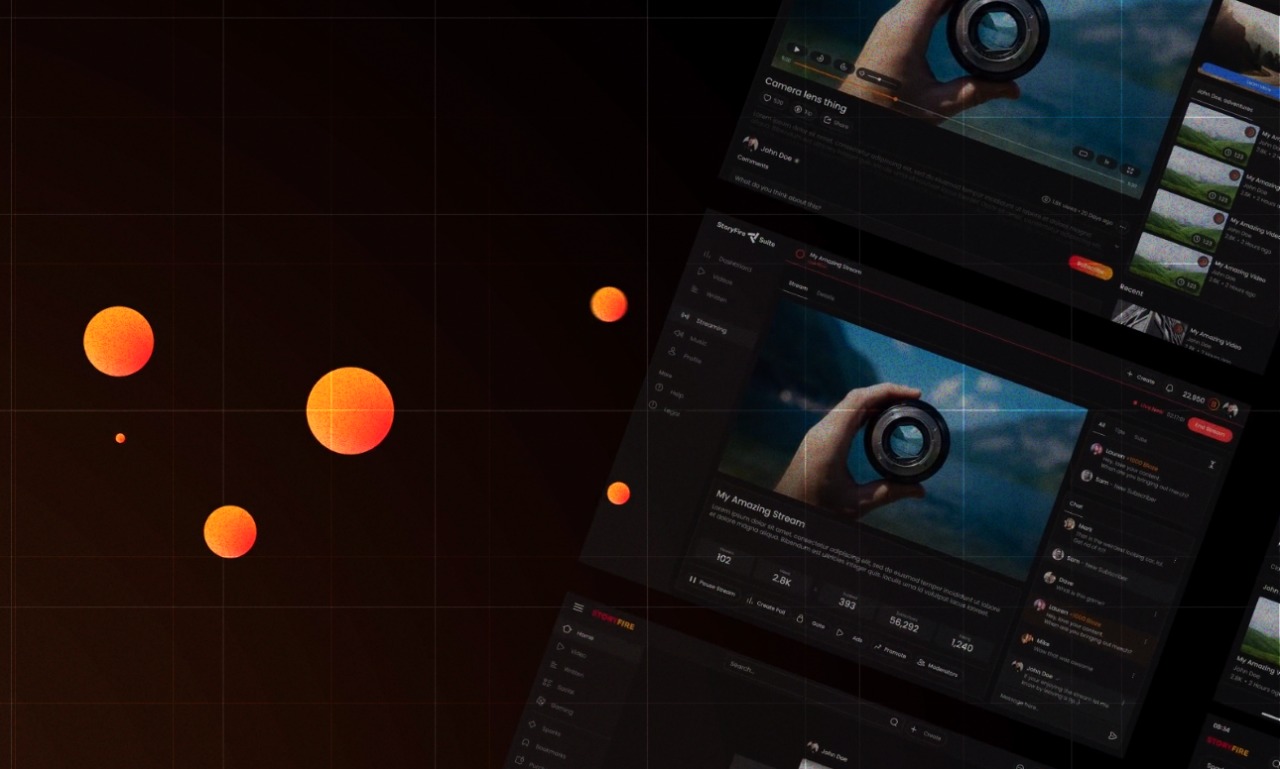This screenshot has height=769, width=1280.
Task: Open Gaming in the bottom StoryFire sidebar
Action: [556, 706]
